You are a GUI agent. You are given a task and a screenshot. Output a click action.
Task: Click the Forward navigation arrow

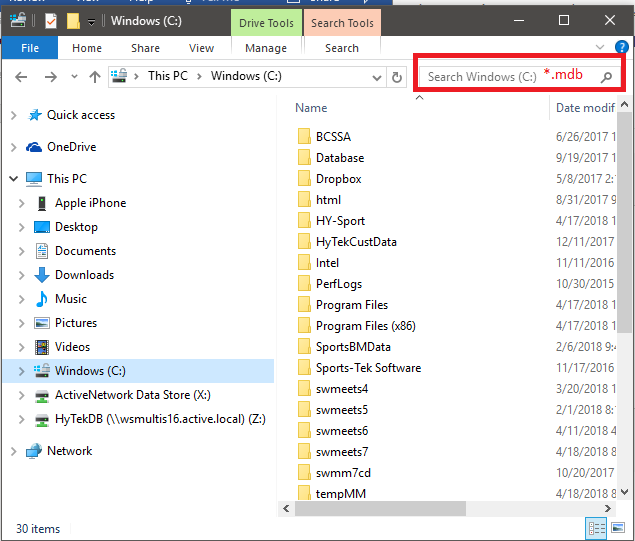click(x=51, y=77)
